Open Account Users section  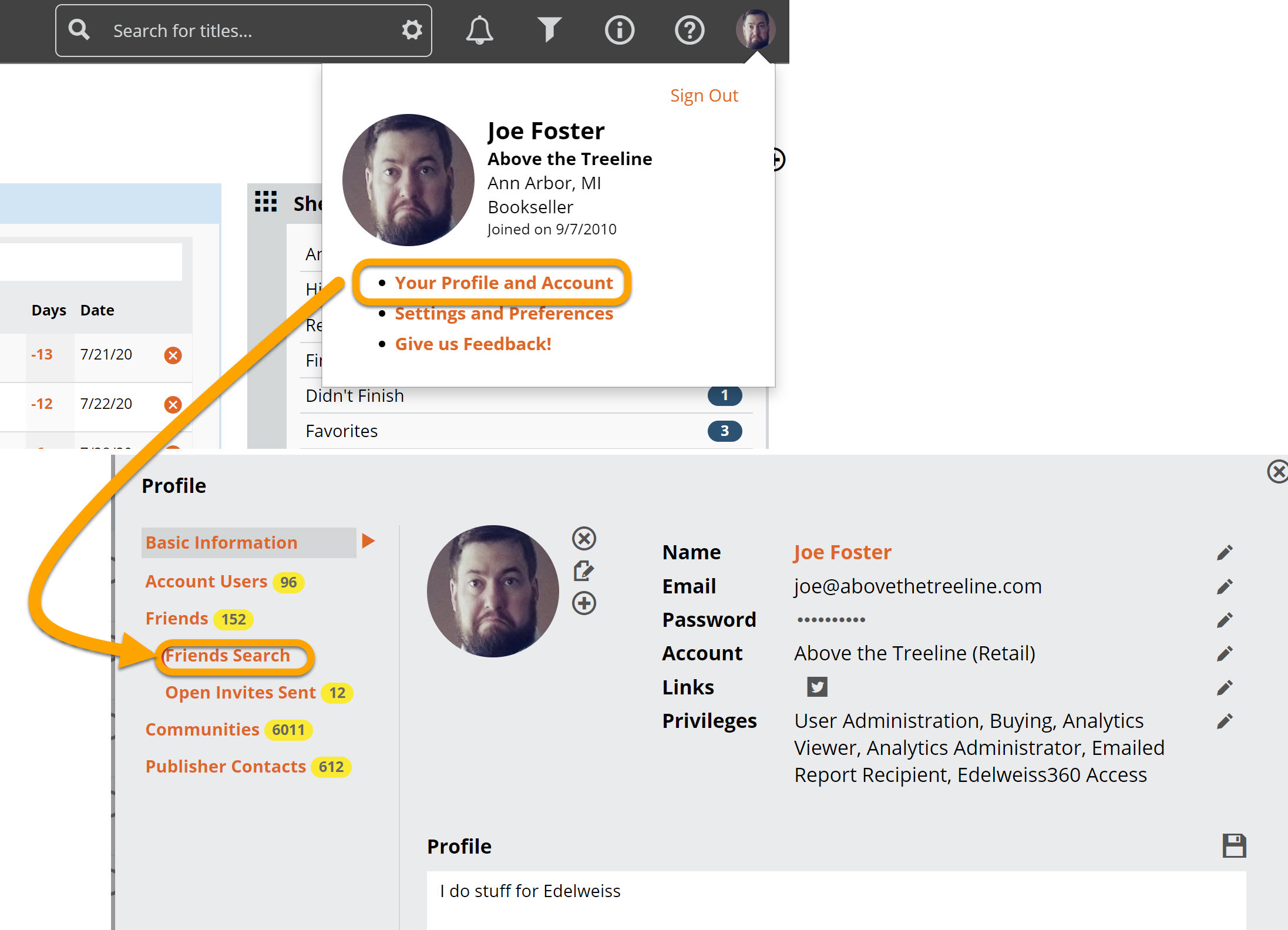point(206,582)
